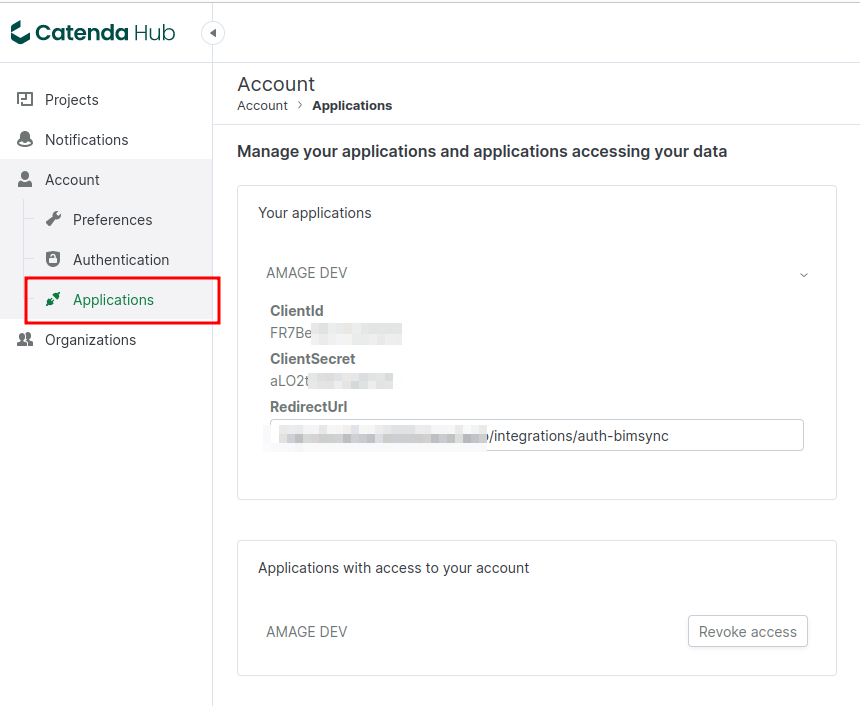Click the highlighted Applications sidebar item
Image resolution: width=860 pixels, height=706 pixels.
pos(113,299)
